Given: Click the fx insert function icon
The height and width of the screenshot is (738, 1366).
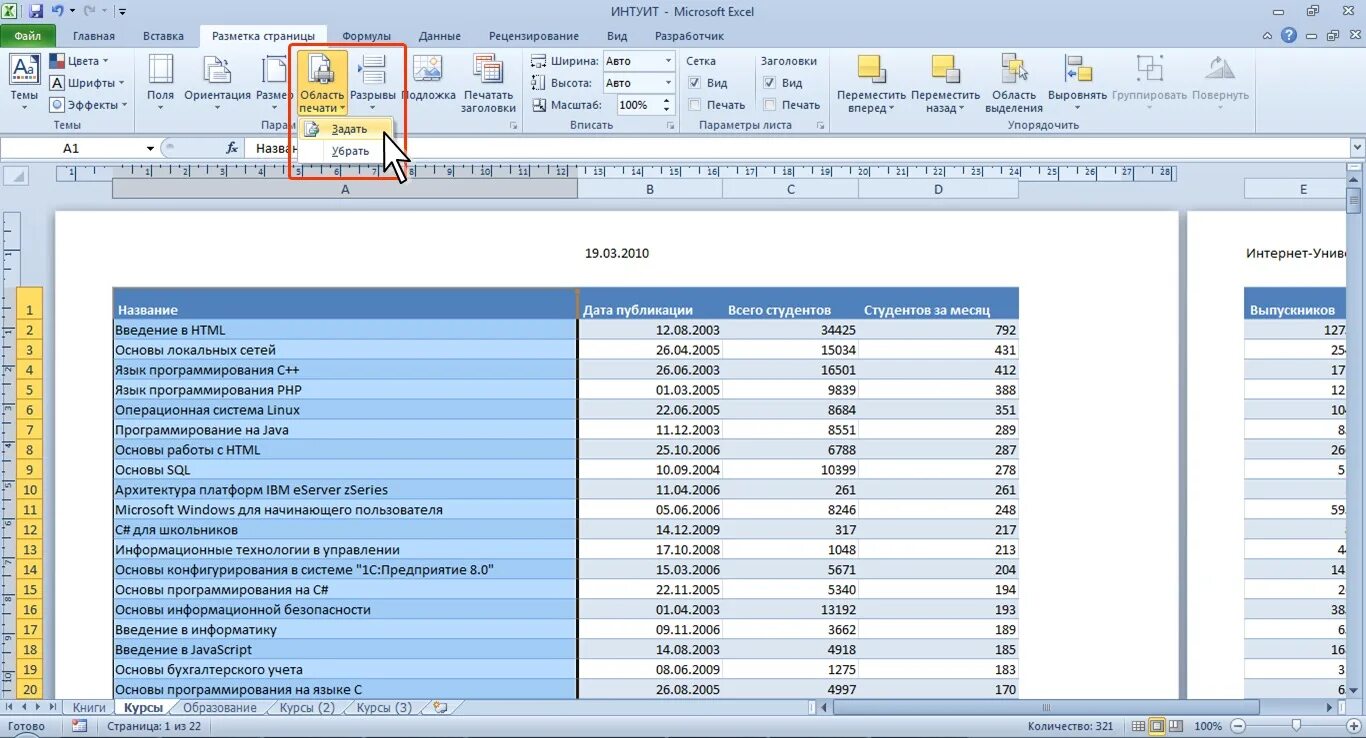Looking at the screenshot, I should [231, 148].
